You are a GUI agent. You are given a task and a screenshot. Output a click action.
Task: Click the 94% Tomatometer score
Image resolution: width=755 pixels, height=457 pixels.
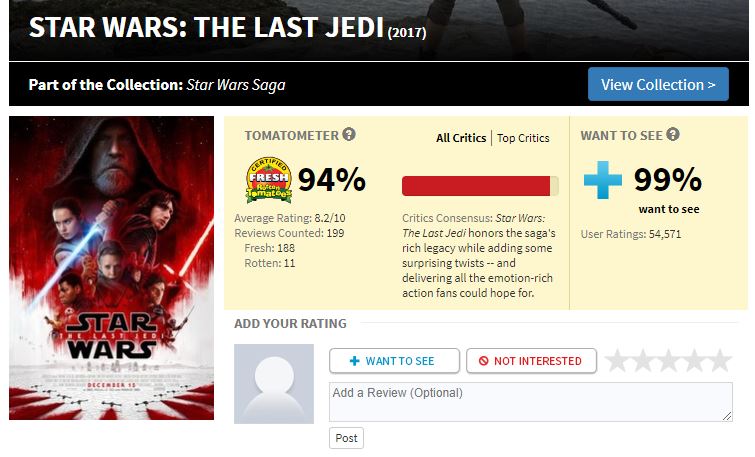click(332, 180)
